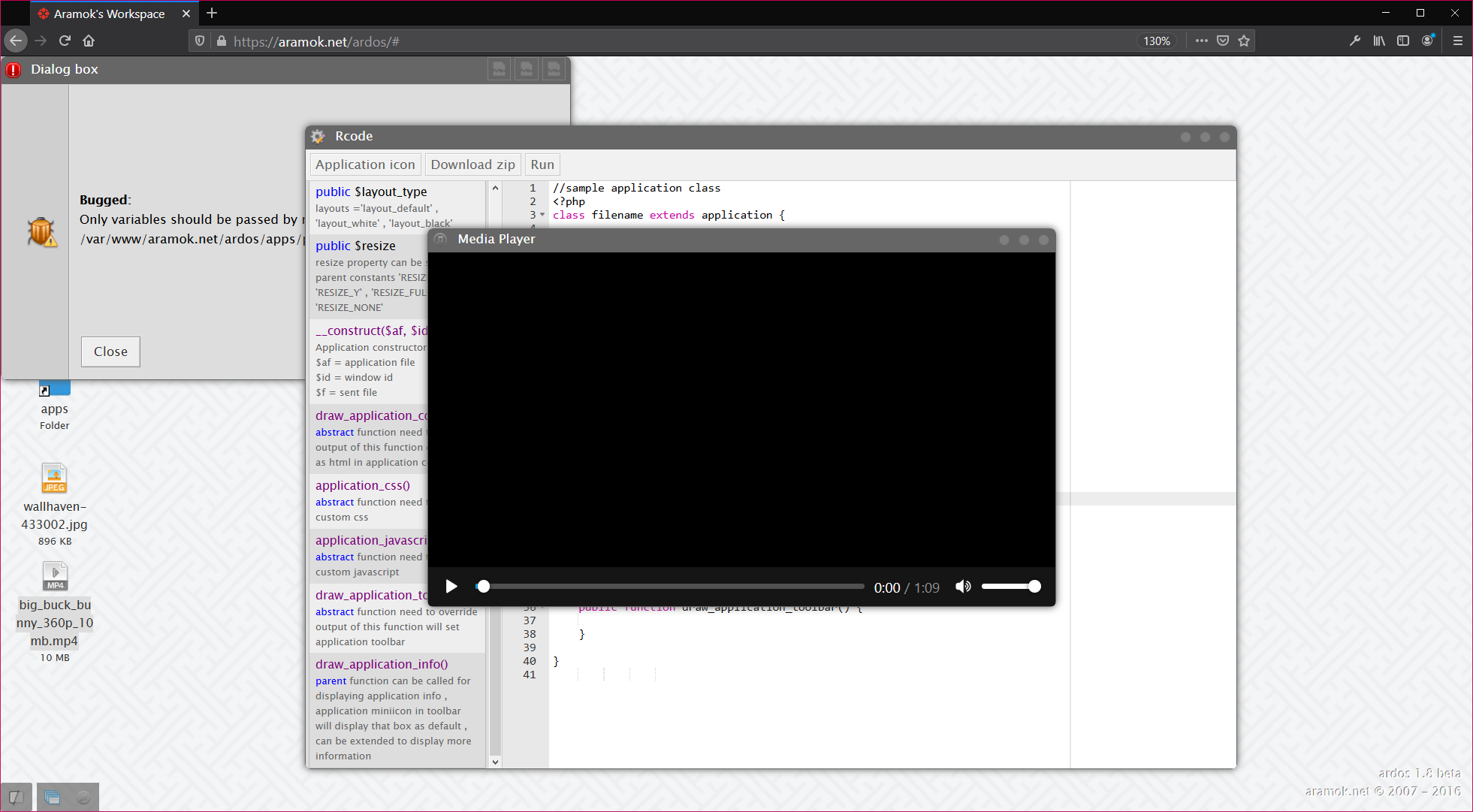Click the Media Player volume slider
Screen dimensions: 1473x812
click(x=1010, y=587)
